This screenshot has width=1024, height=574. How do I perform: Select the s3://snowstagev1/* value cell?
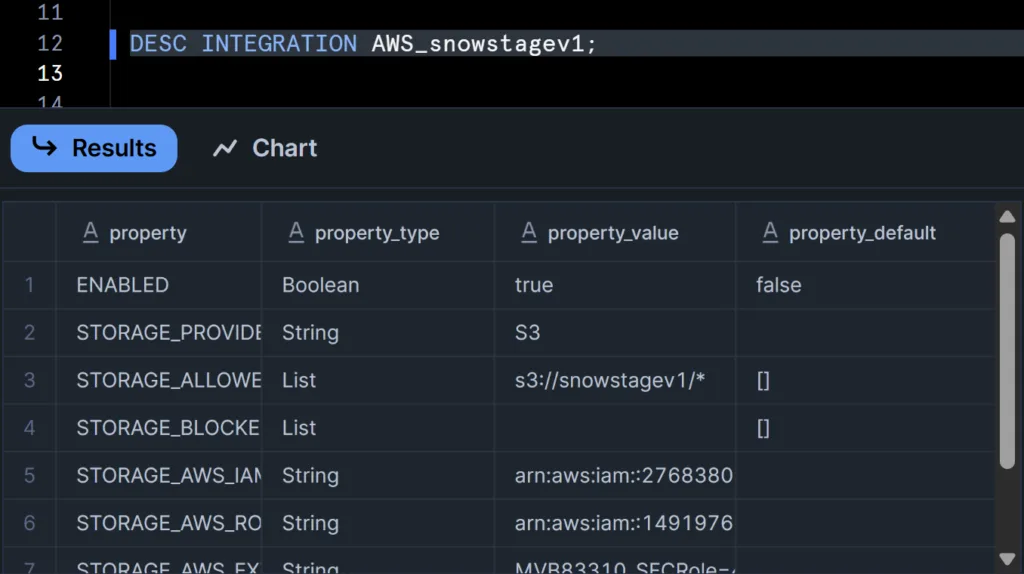tap(615, 381)
